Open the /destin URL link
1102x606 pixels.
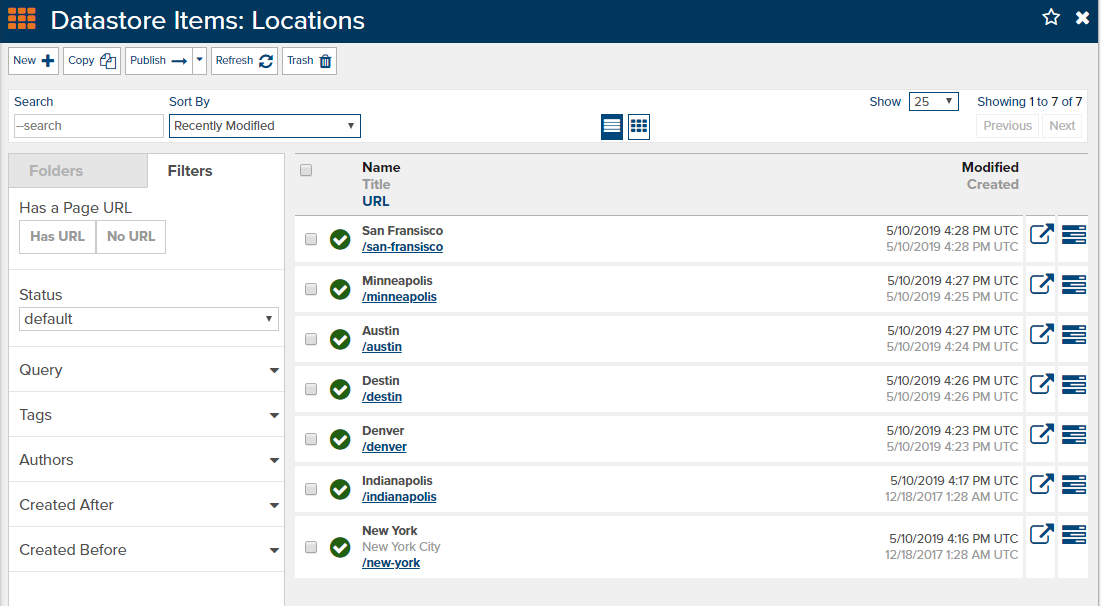click(382, 397)
